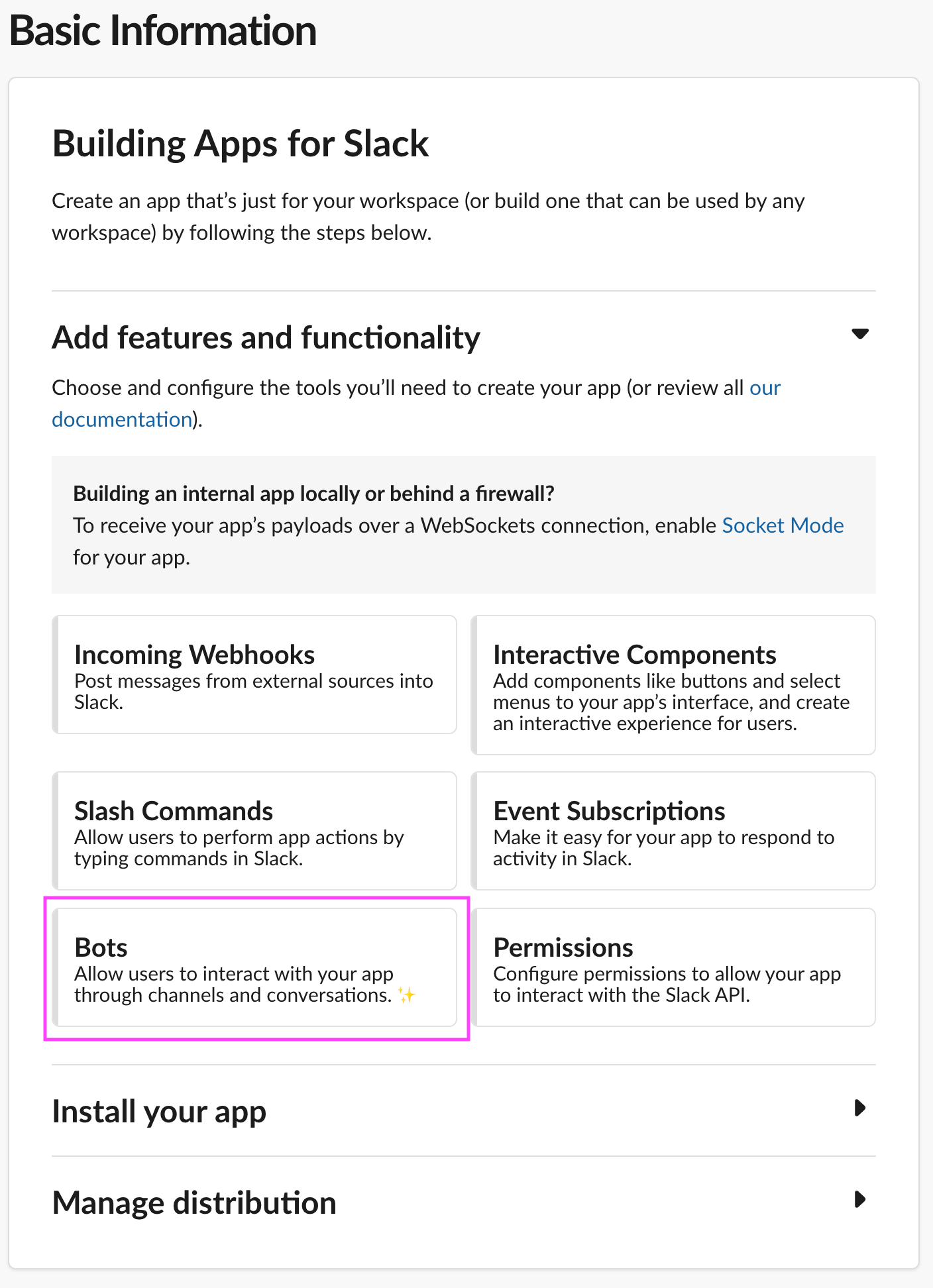Open the Interactive Components feature card
Image resolution: width=933 pixels, height=1288 pixels.
pyautogui.click(x=673, y=684)
